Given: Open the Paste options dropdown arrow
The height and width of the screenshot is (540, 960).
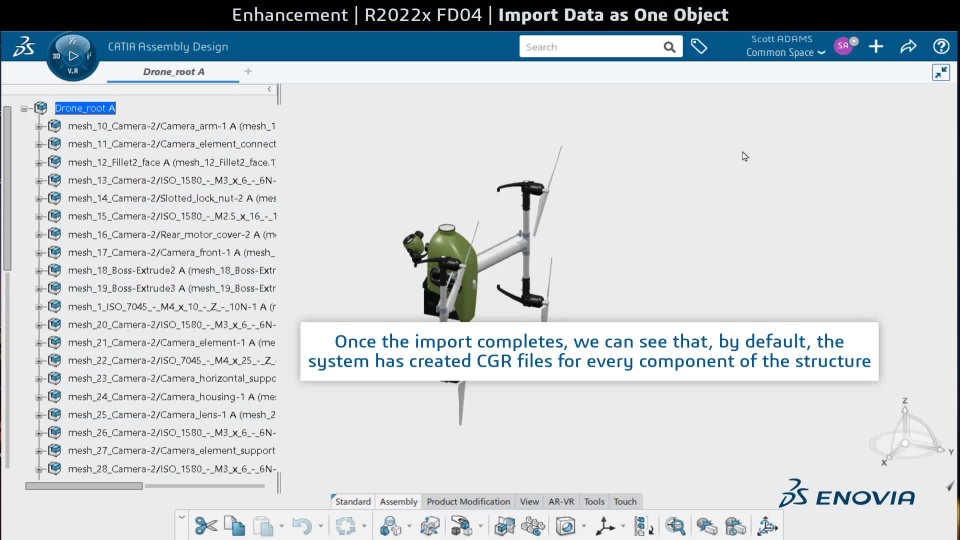Looking at the screenshot, I should [282, 527].
